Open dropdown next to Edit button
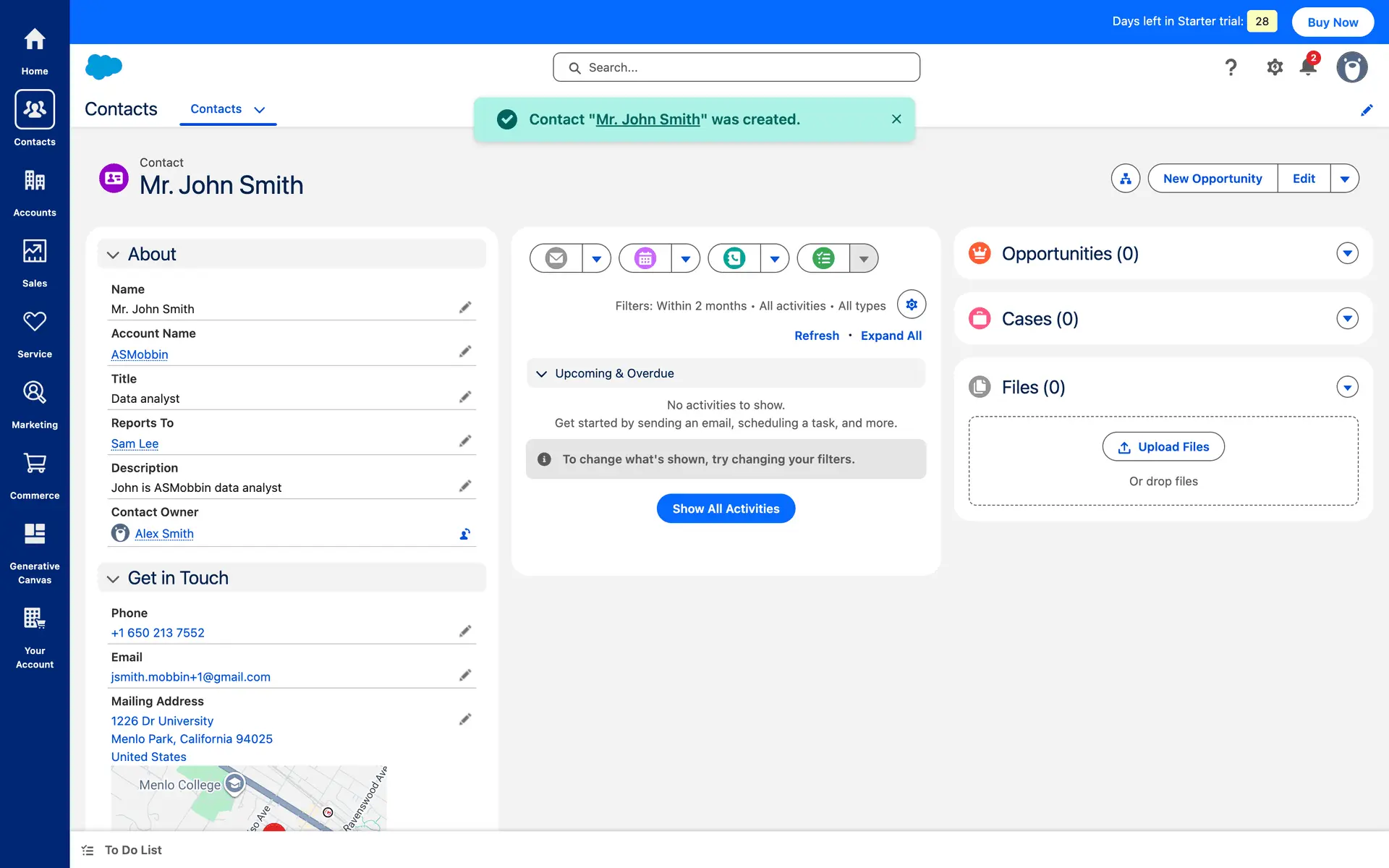Viewport: 1389px width, 868px height. [x=1344, y=179]
